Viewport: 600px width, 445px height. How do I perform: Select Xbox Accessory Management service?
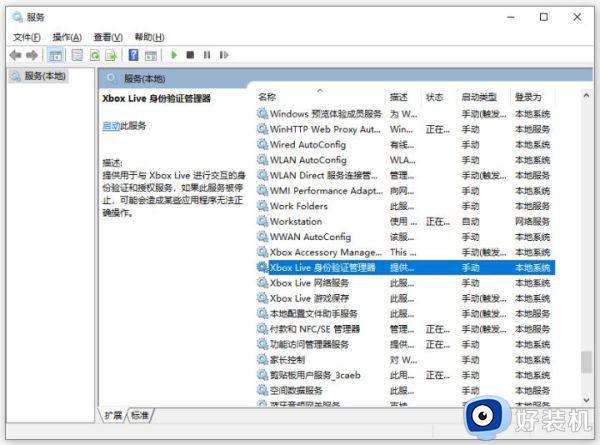406,252
